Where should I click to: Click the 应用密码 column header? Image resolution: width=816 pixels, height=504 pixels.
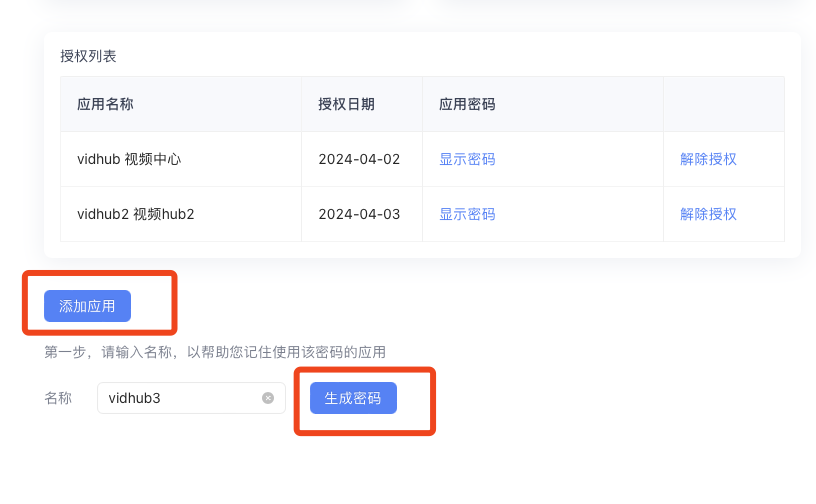click(467, 104)
